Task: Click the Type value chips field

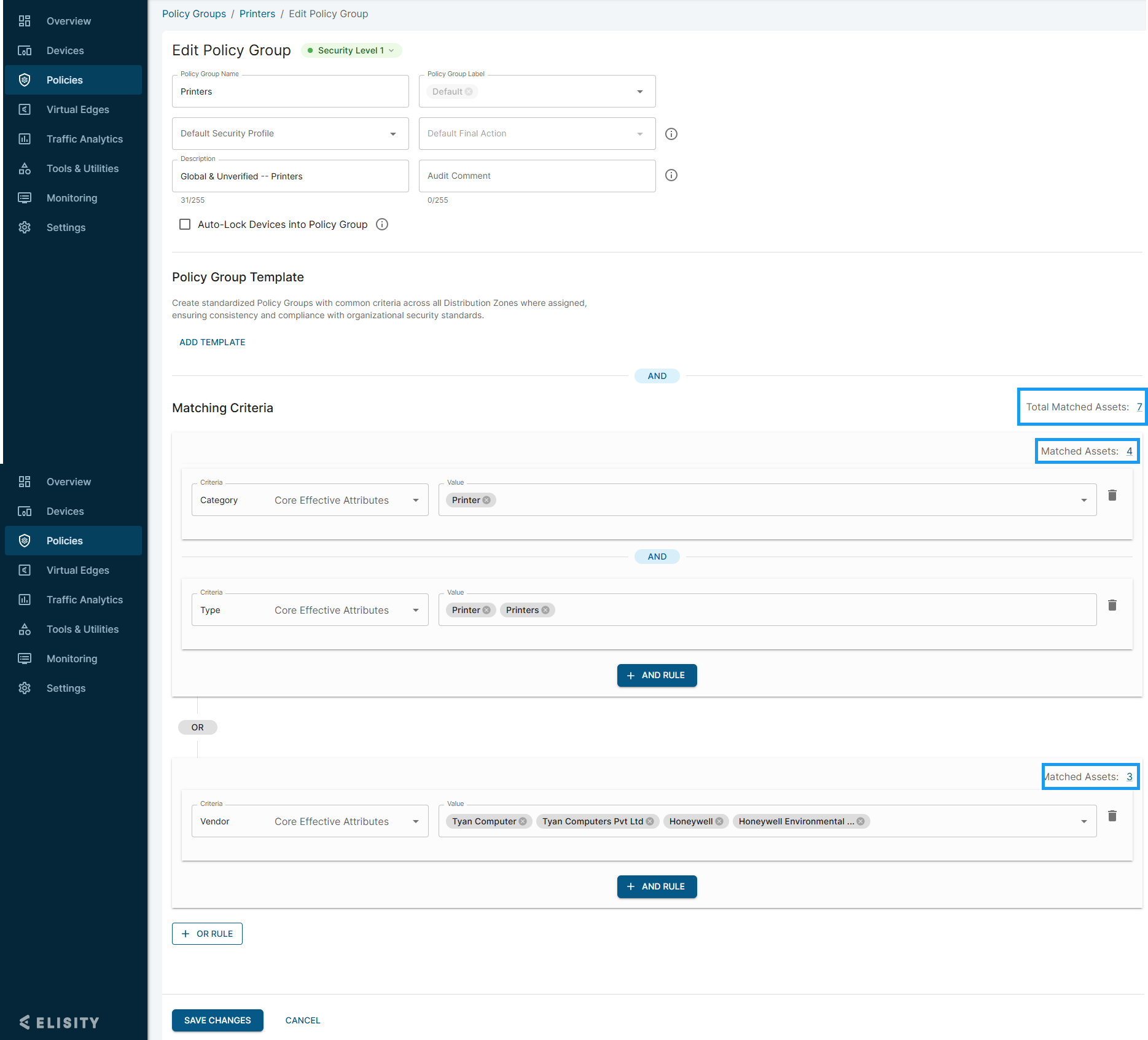Action: tap(768, 610)
